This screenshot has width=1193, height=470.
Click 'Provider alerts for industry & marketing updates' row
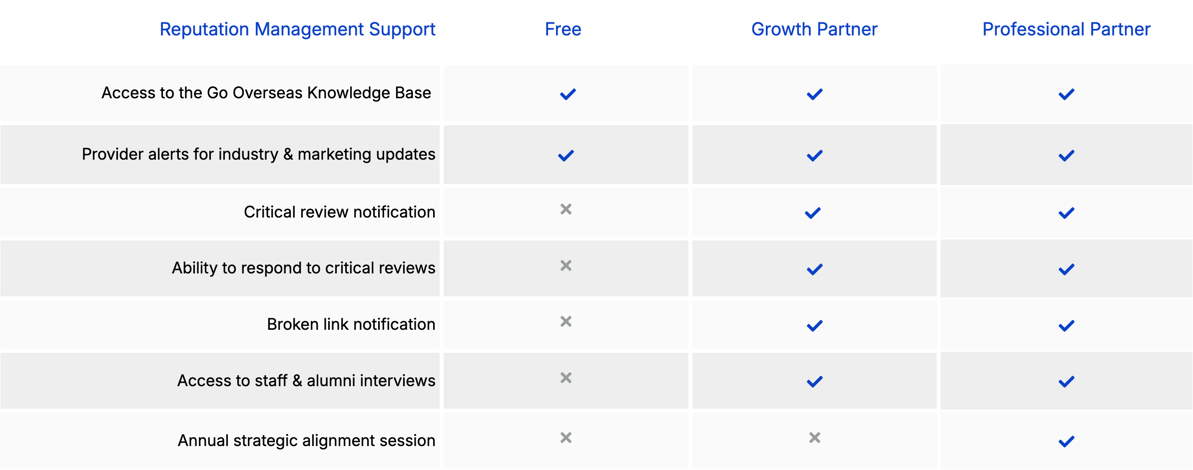coord(258,155)
